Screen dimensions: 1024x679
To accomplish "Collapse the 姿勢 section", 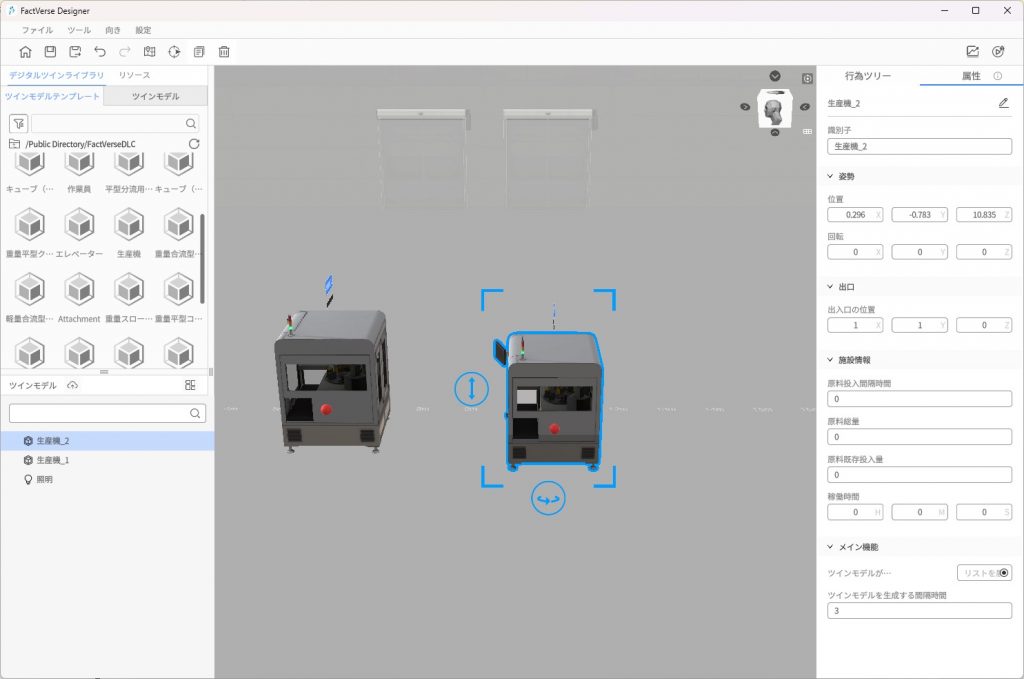I will (x=830, y=176).
